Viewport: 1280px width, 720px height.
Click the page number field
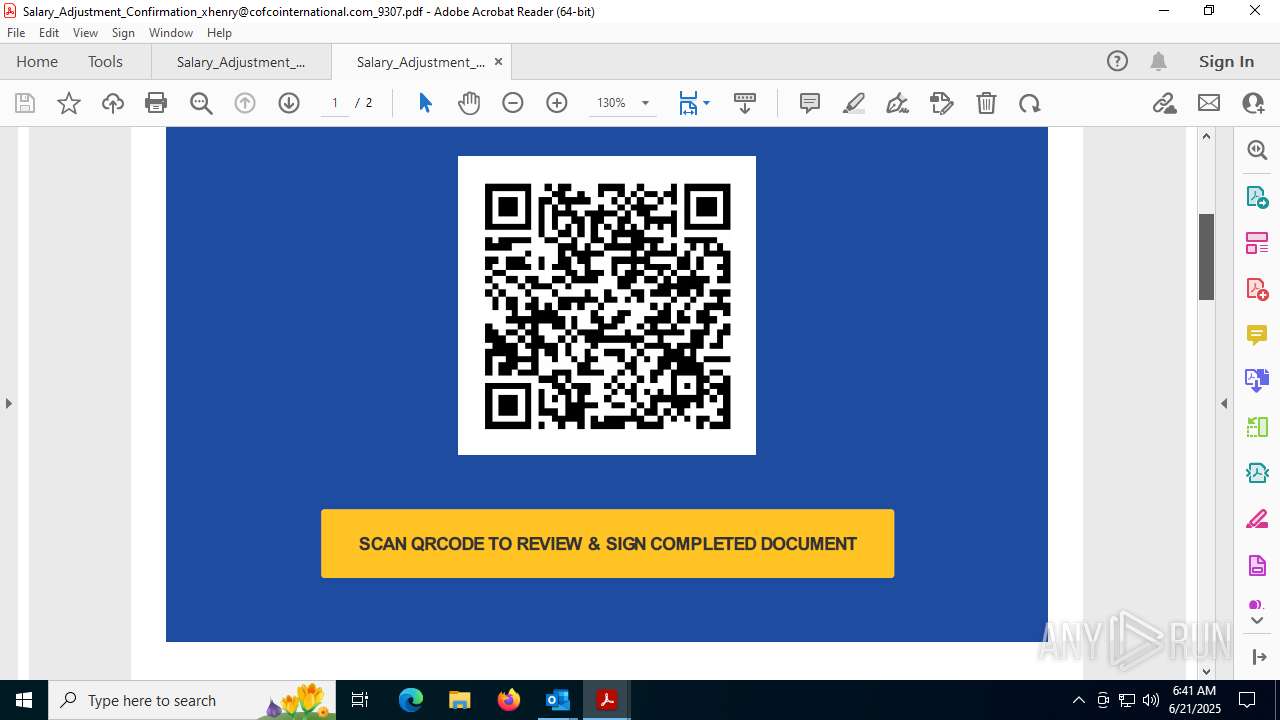335,103
